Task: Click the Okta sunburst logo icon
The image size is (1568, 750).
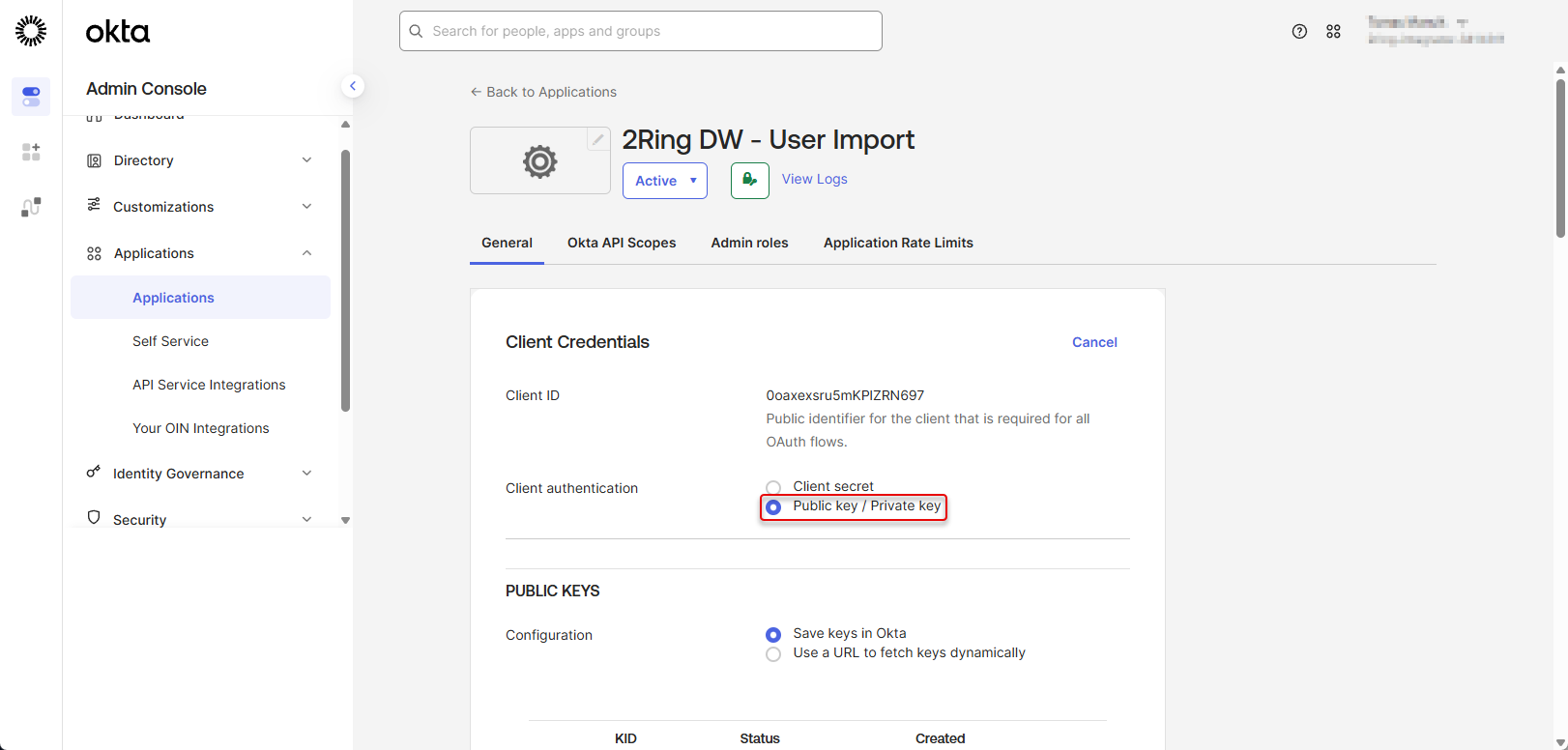Action: [31, 31]
